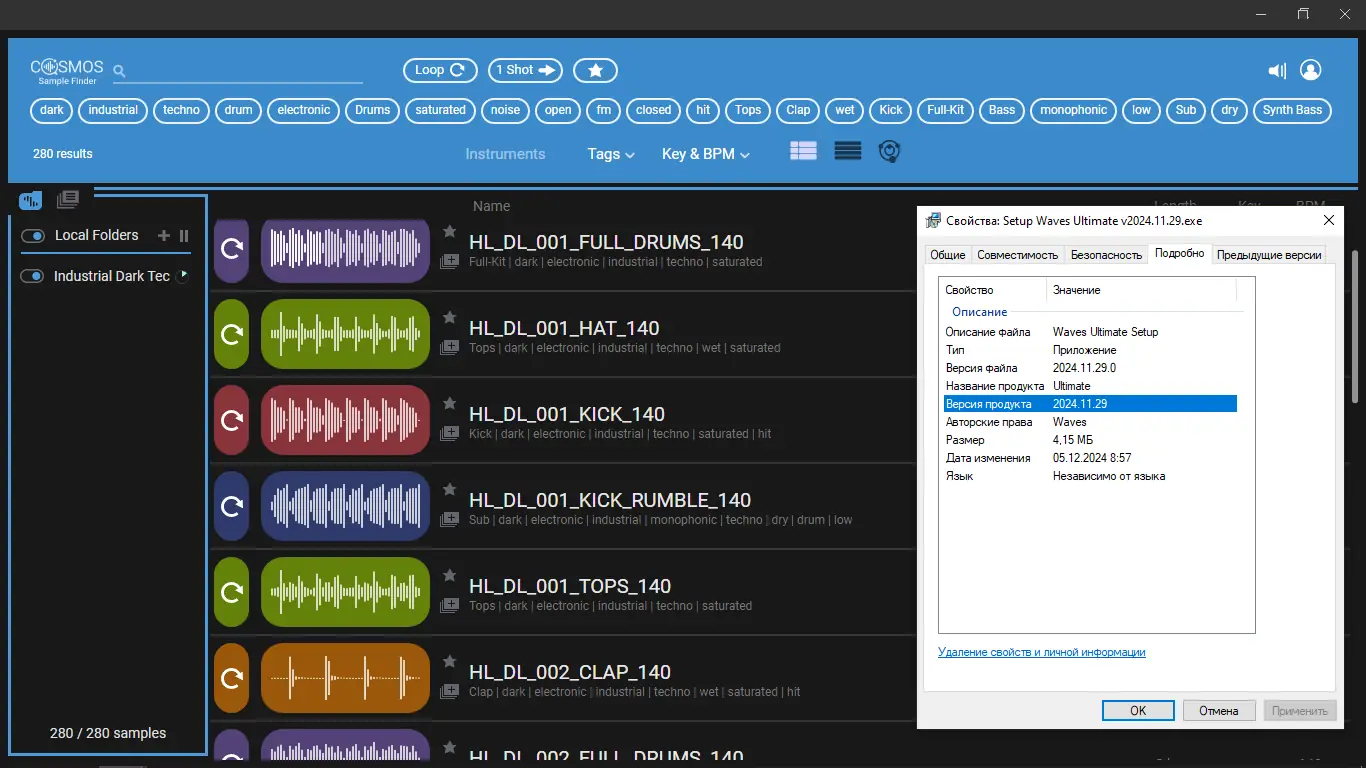Switch to the Предыдущие версии tab

(1269, 255)
